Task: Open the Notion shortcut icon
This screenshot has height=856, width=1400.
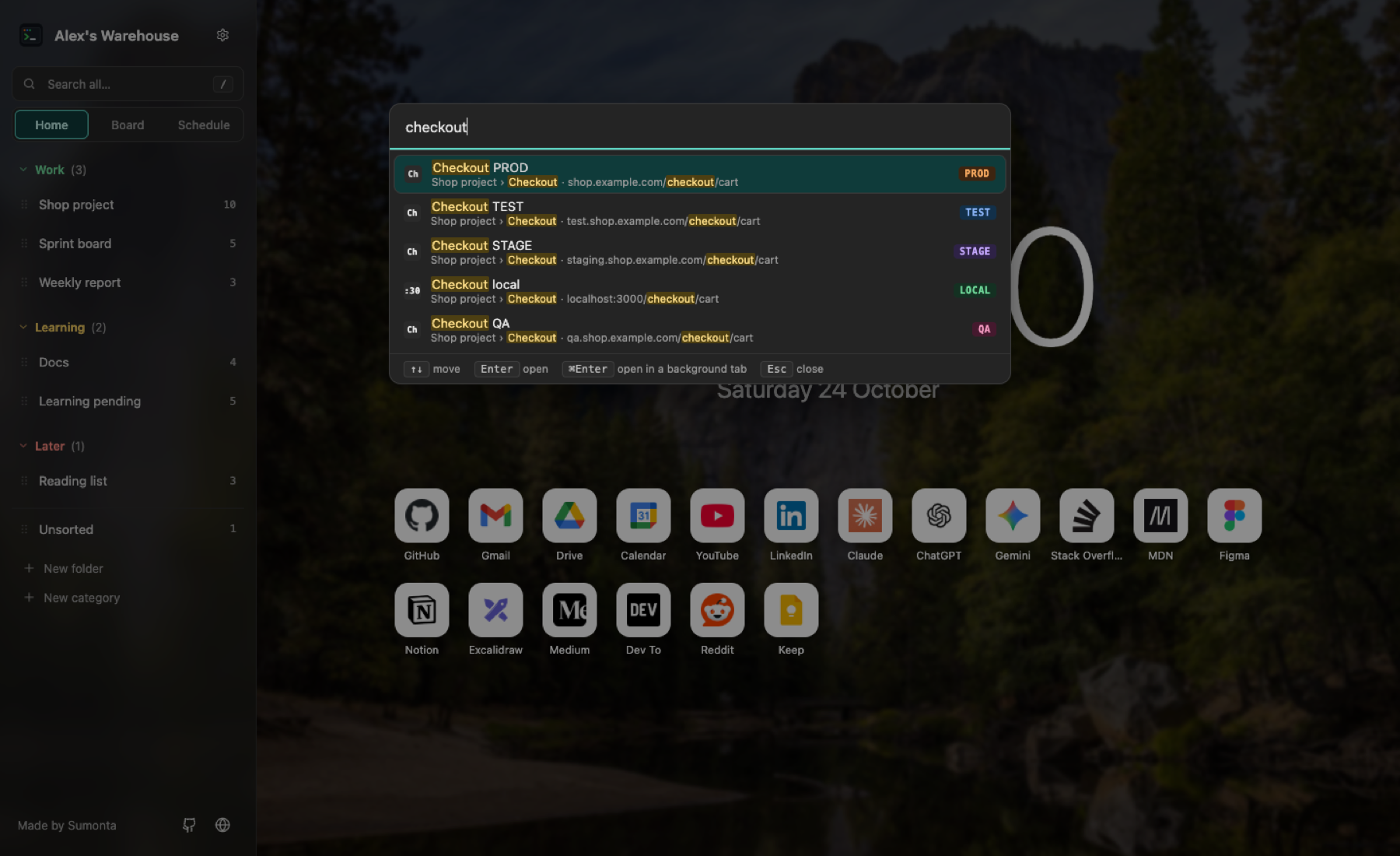Action: [422, 610]
